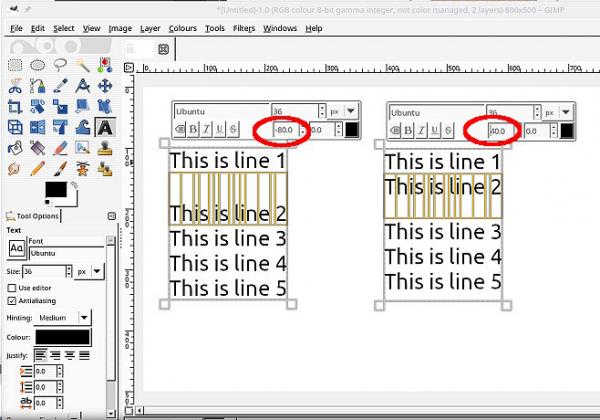Activate the Text tool
Viewport: 600px width, 420px height.
tap(105, 127)
